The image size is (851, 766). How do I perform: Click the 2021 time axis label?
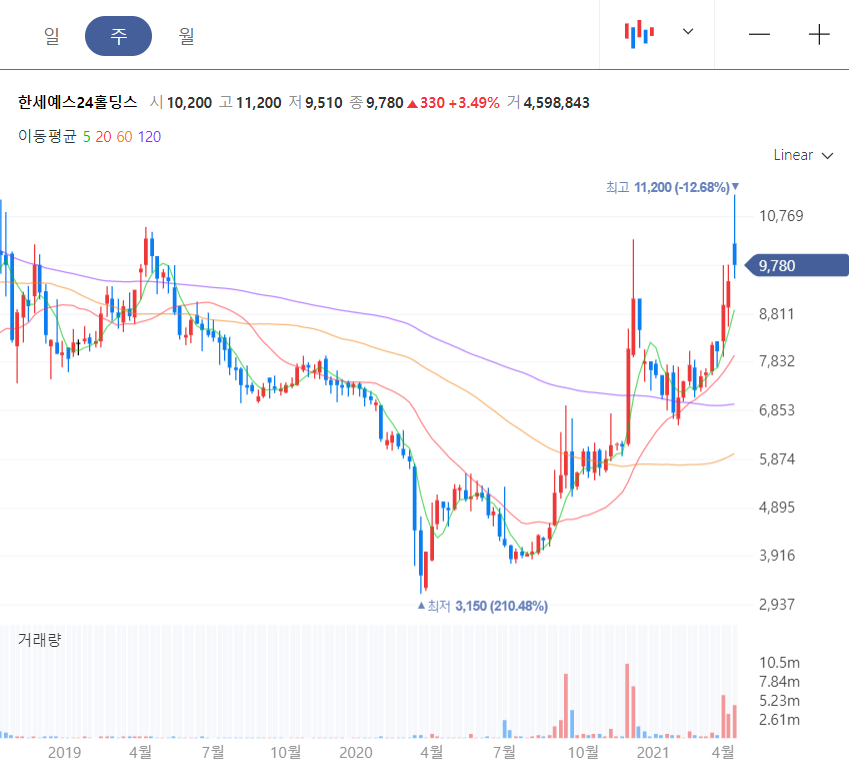coord(652,752)
